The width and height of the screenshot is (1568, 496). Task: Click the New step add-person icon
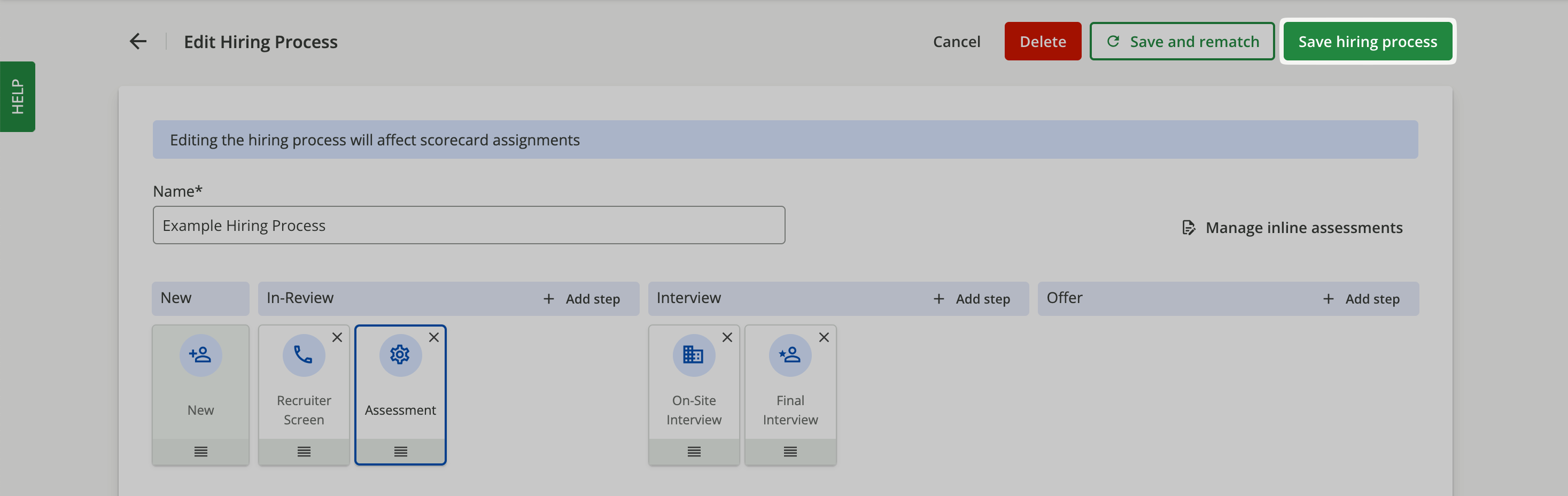pos(200,355)
